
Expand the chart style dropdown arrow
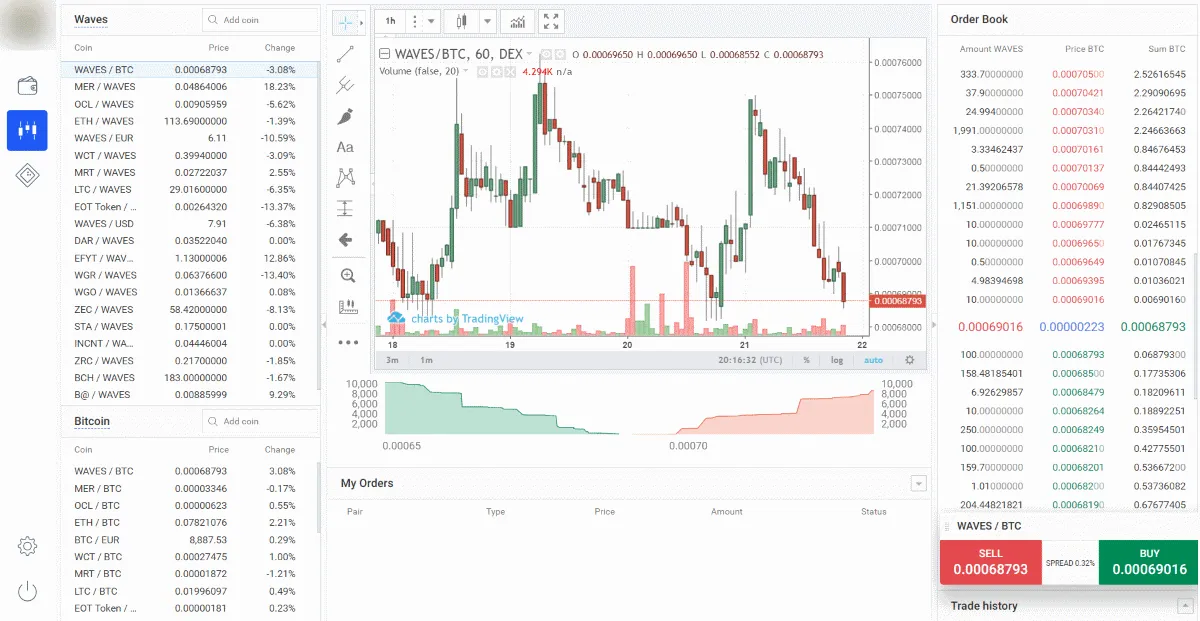click(x=487, y=21)
